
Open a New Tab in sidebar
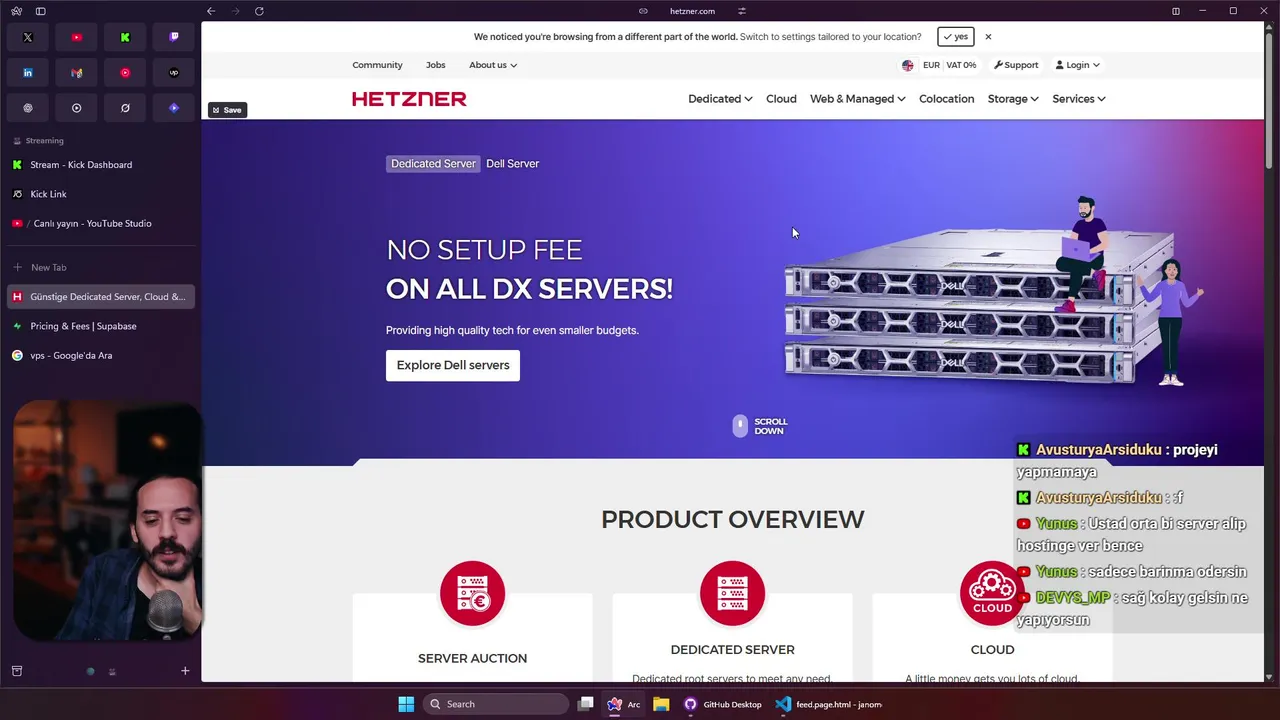click(x=100, y=267)
